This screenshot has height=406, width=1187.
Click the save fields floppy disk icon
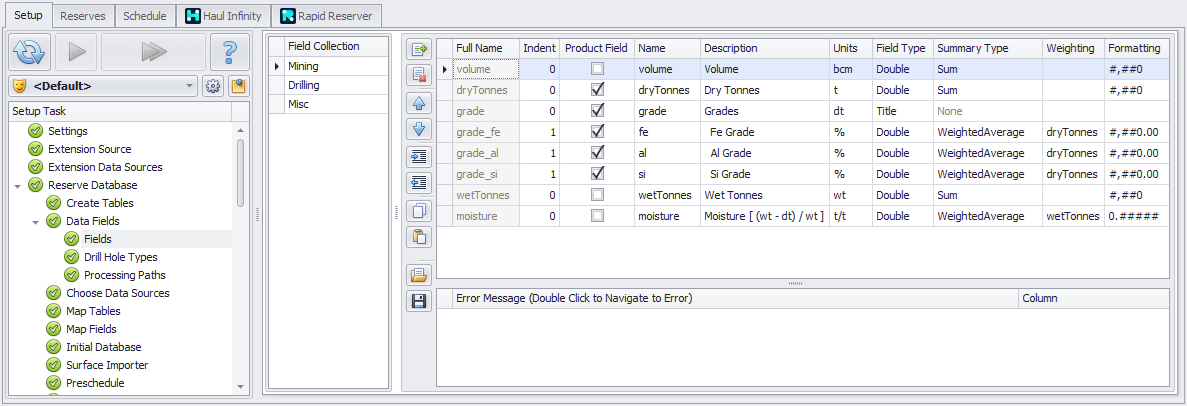point(419,301)
